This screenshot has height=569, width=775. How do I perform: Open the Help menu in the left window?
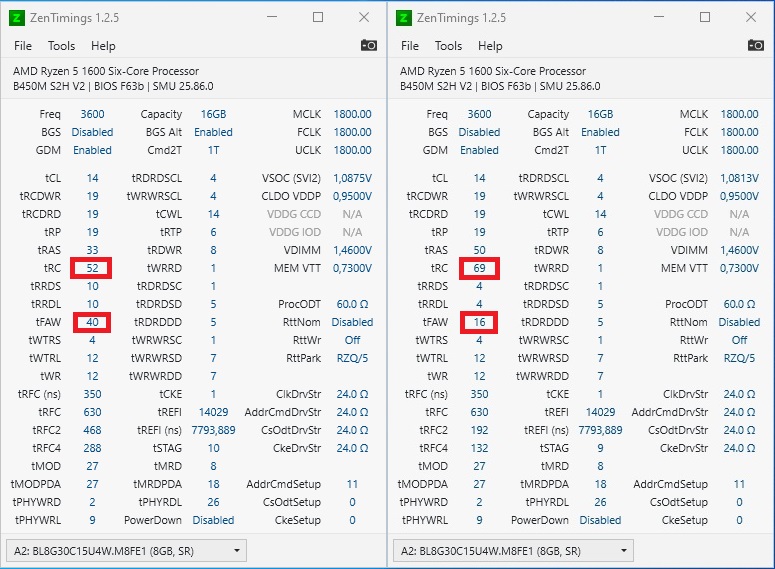pos(103,46)
